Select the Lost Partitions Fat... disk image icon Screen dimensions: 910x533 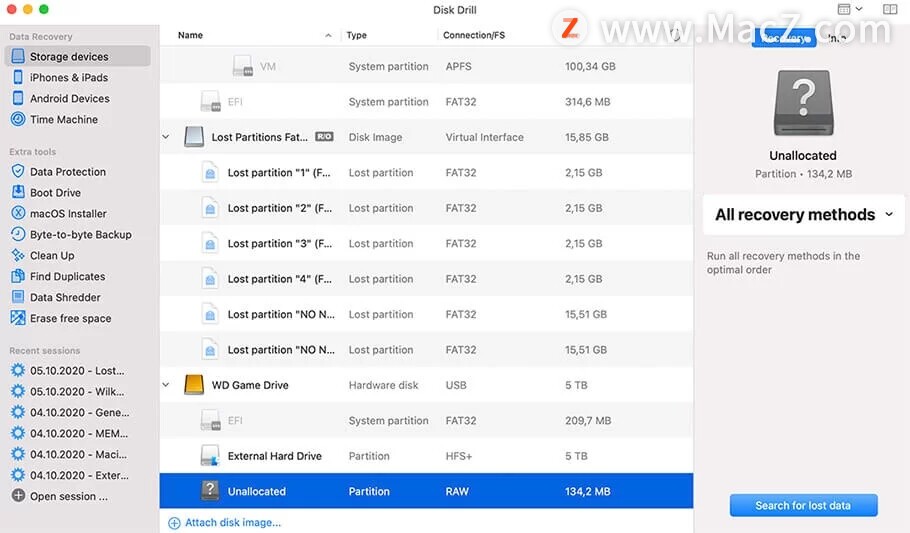coord(194,137)
